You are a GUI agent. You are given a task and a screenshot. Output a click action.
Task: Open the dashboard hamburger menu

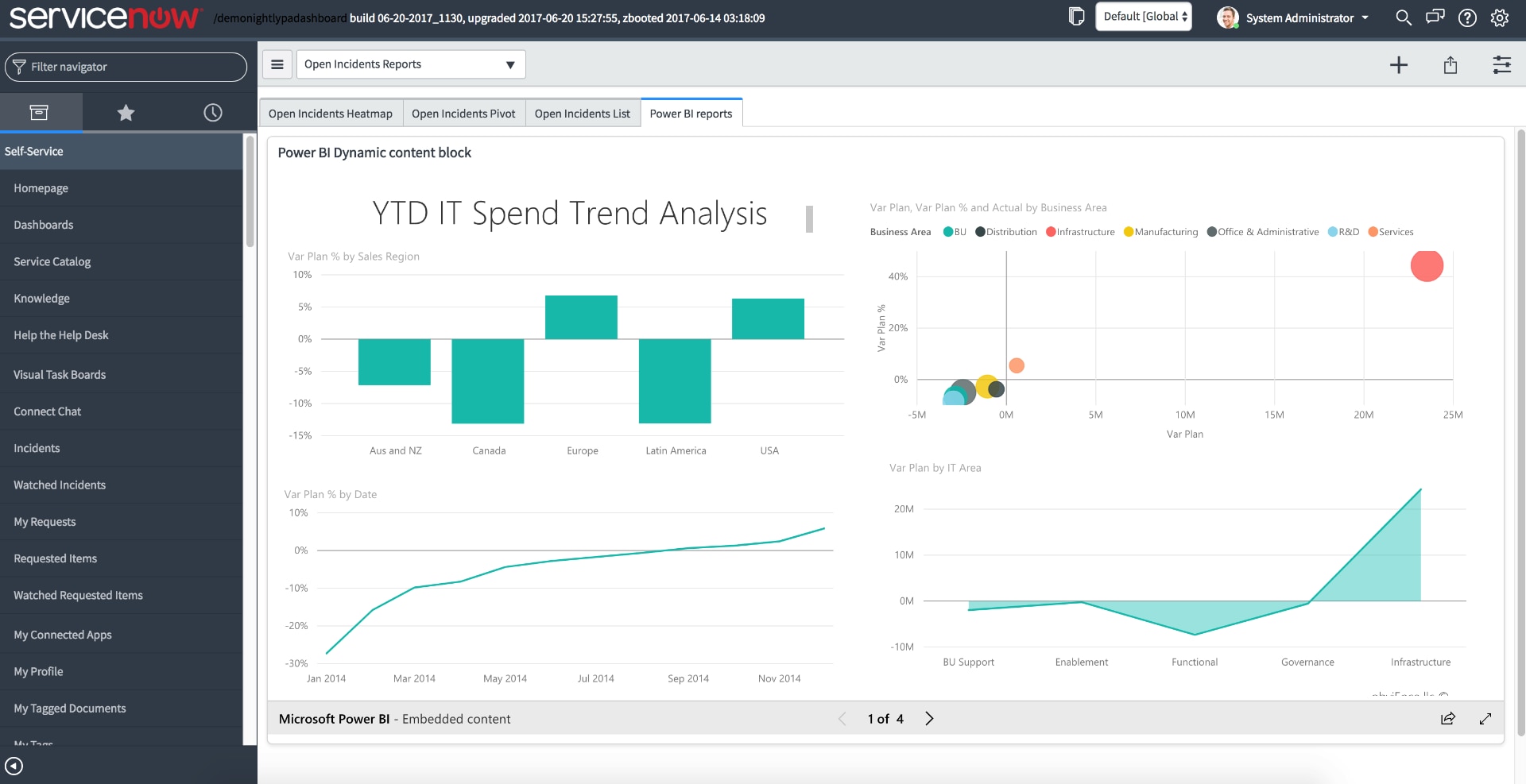[277, 64]
